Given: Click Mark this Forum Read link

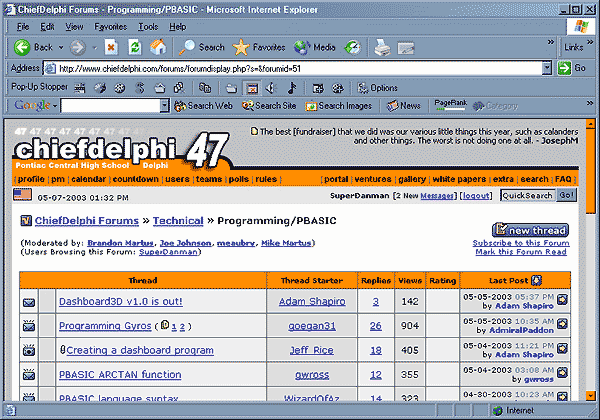Looking at the screenshot, I should 521,252.
